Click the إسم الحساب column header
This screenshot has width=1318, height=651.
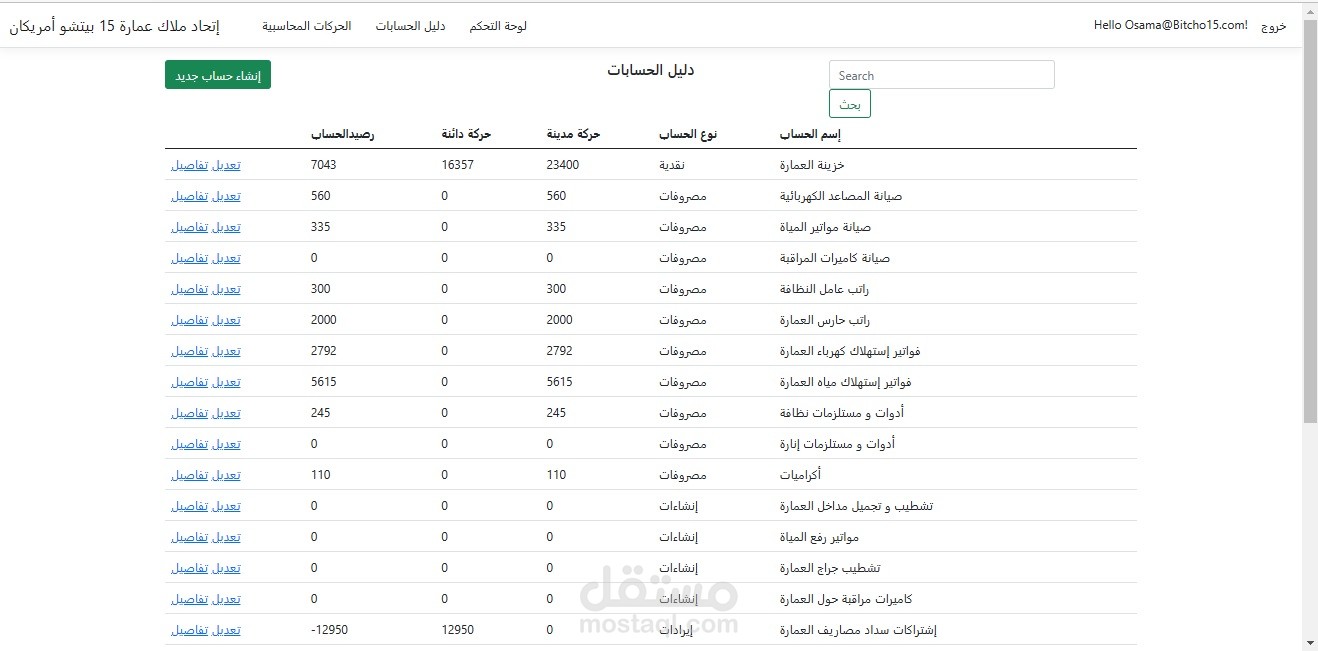coord(810,134)
